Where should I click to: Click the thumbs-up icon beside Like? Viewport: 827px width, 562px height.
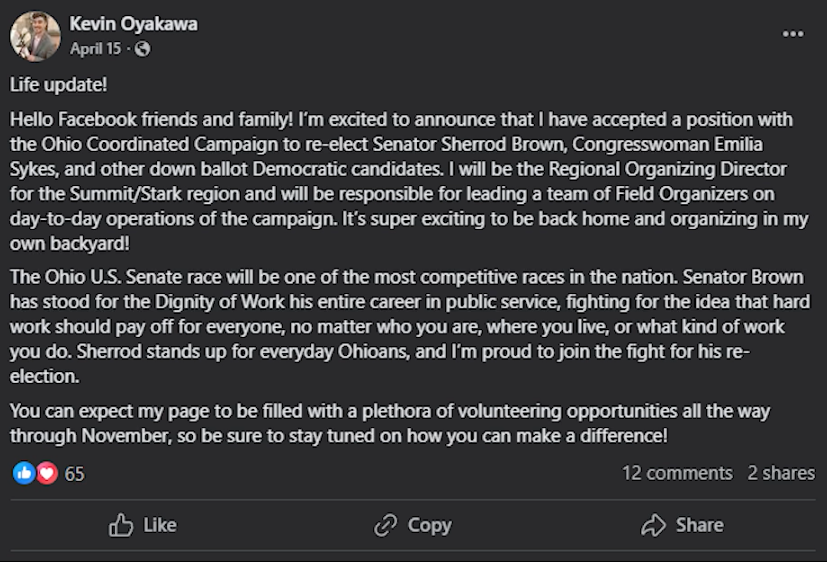tap(121, 525)
